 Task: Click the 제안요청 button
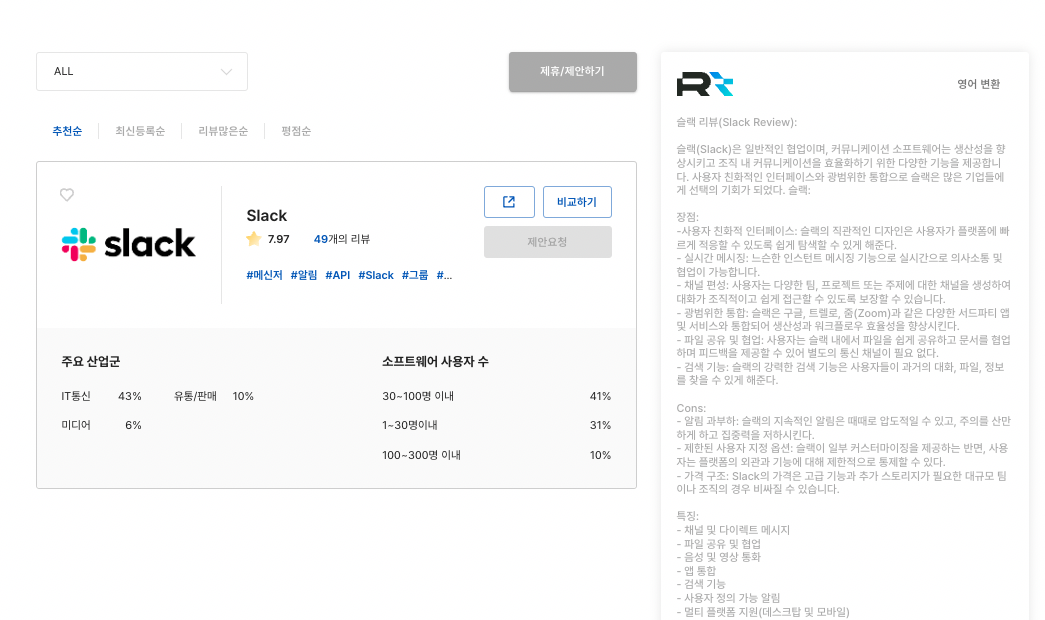547,242
